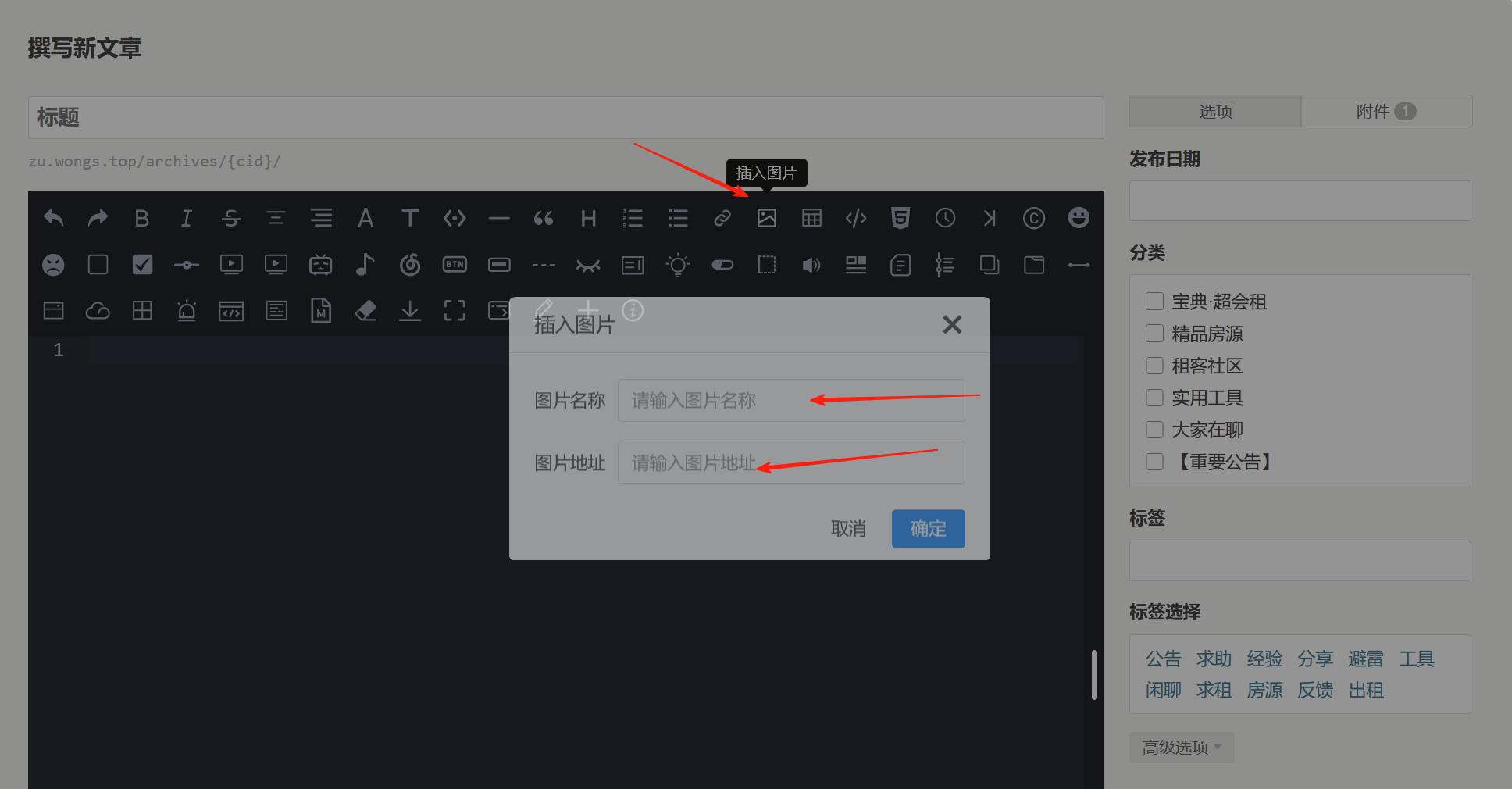1512x789 pixels.
Task: Check the 精品房源 category
Action: pyautogui.click(x=1154, y=334)
